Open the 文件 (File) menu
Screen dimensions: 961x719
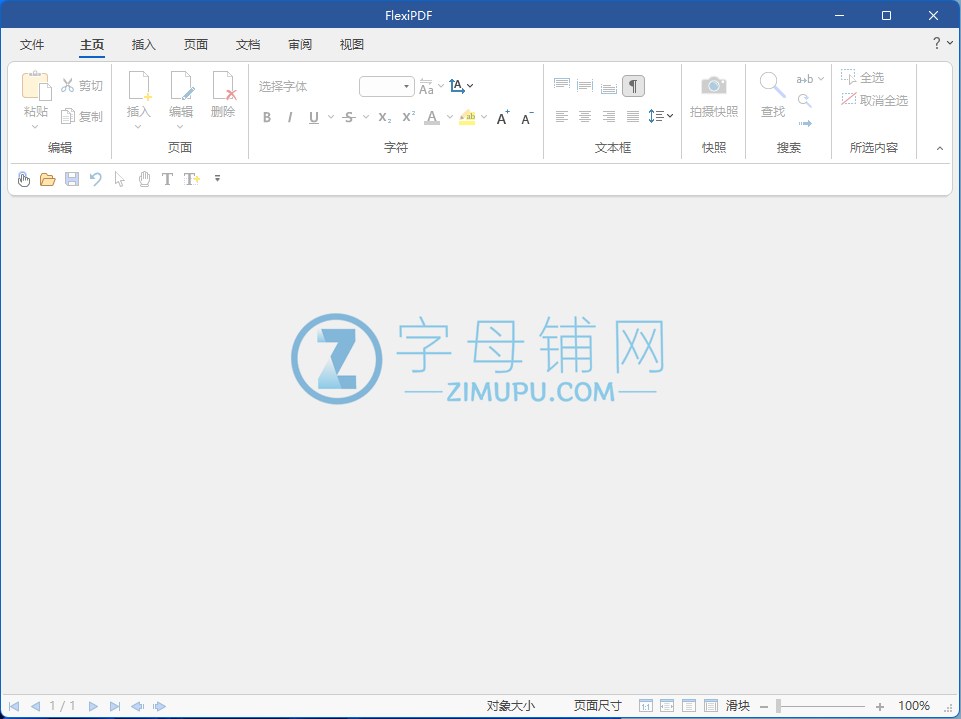[x=32, y=44]
